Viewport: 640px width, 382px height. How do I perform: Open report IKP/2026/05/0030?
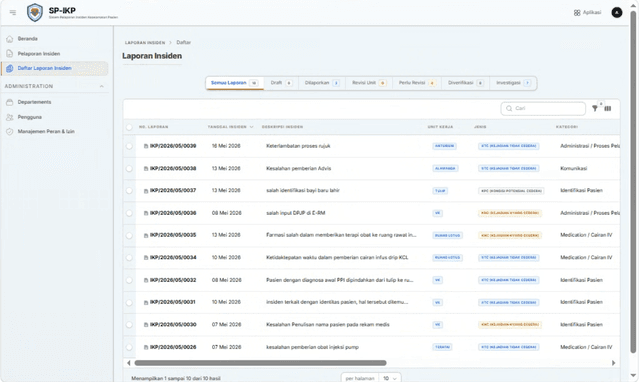(x=173, y=325)
